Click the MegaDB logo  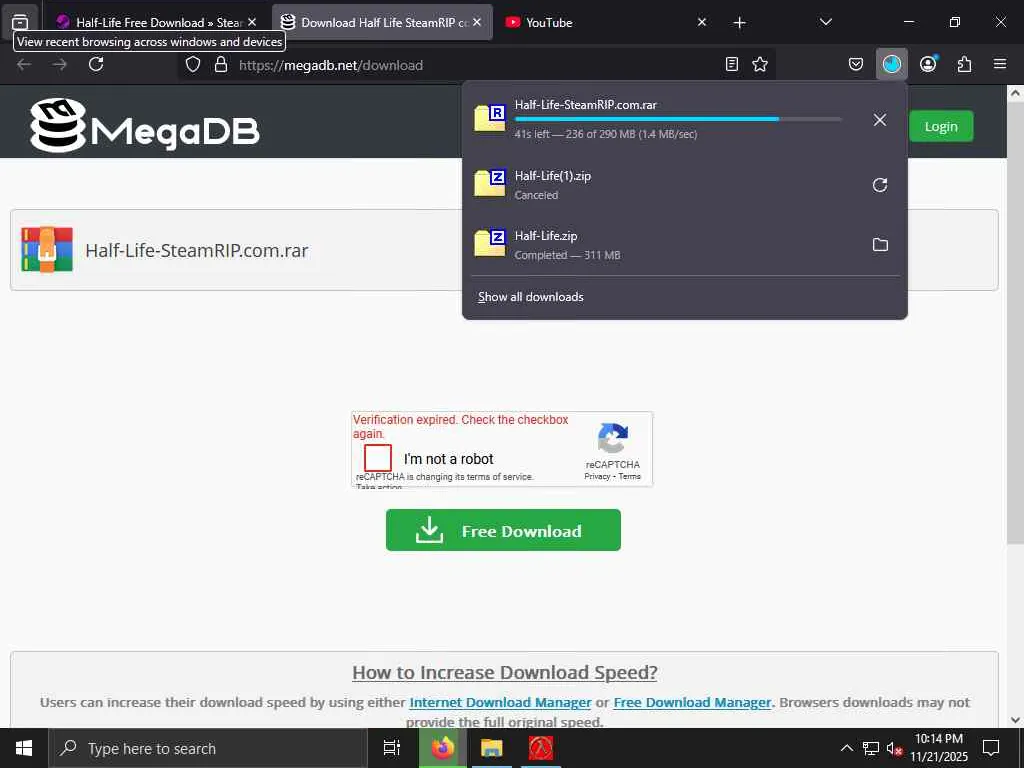pos(145,125)
